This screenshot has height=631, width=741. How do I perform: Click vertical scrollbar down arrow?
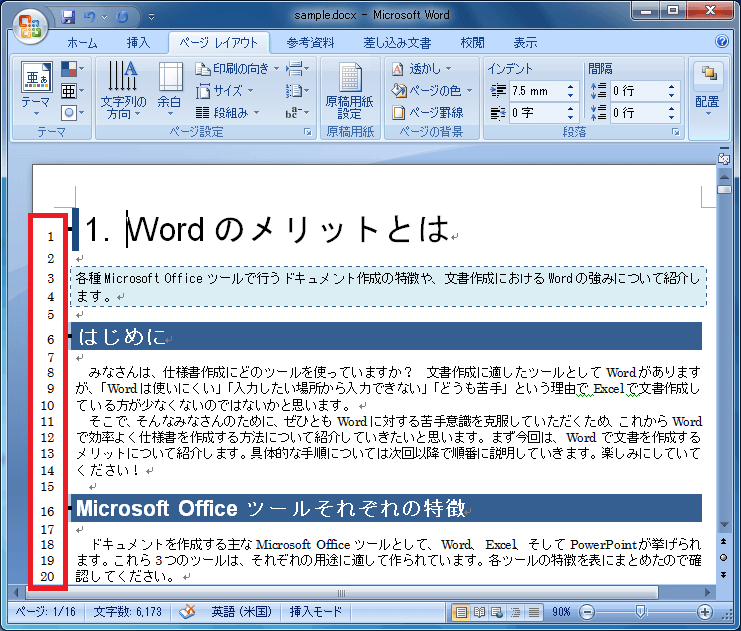pyautogui.click(x=724, y=525)
